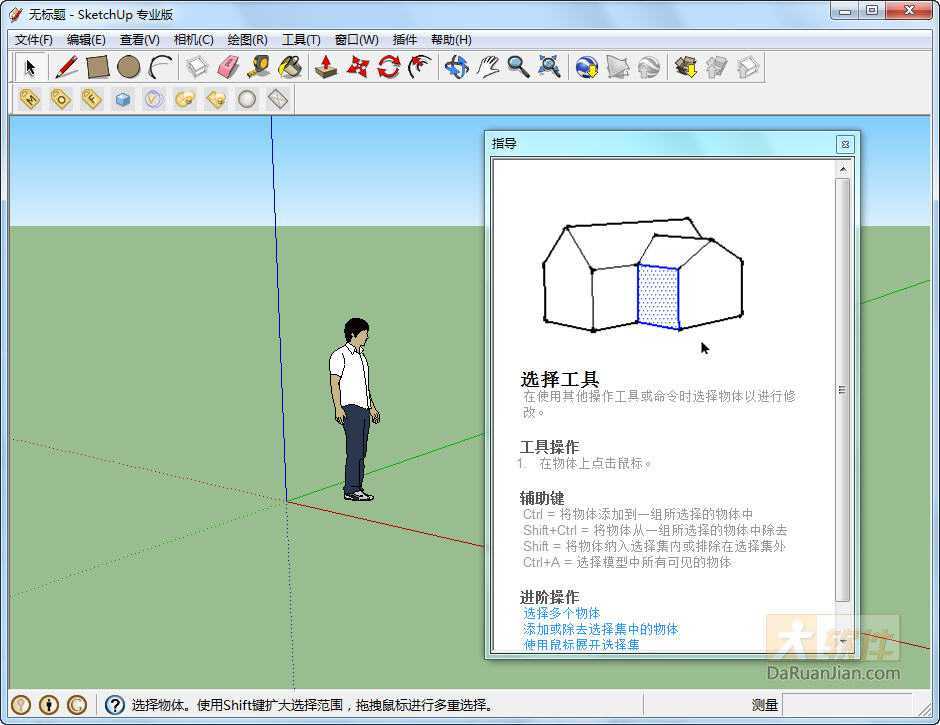Click the grayed-out Share Model icon
Viewport: 940px width, 725px height.
coord(716,67)
